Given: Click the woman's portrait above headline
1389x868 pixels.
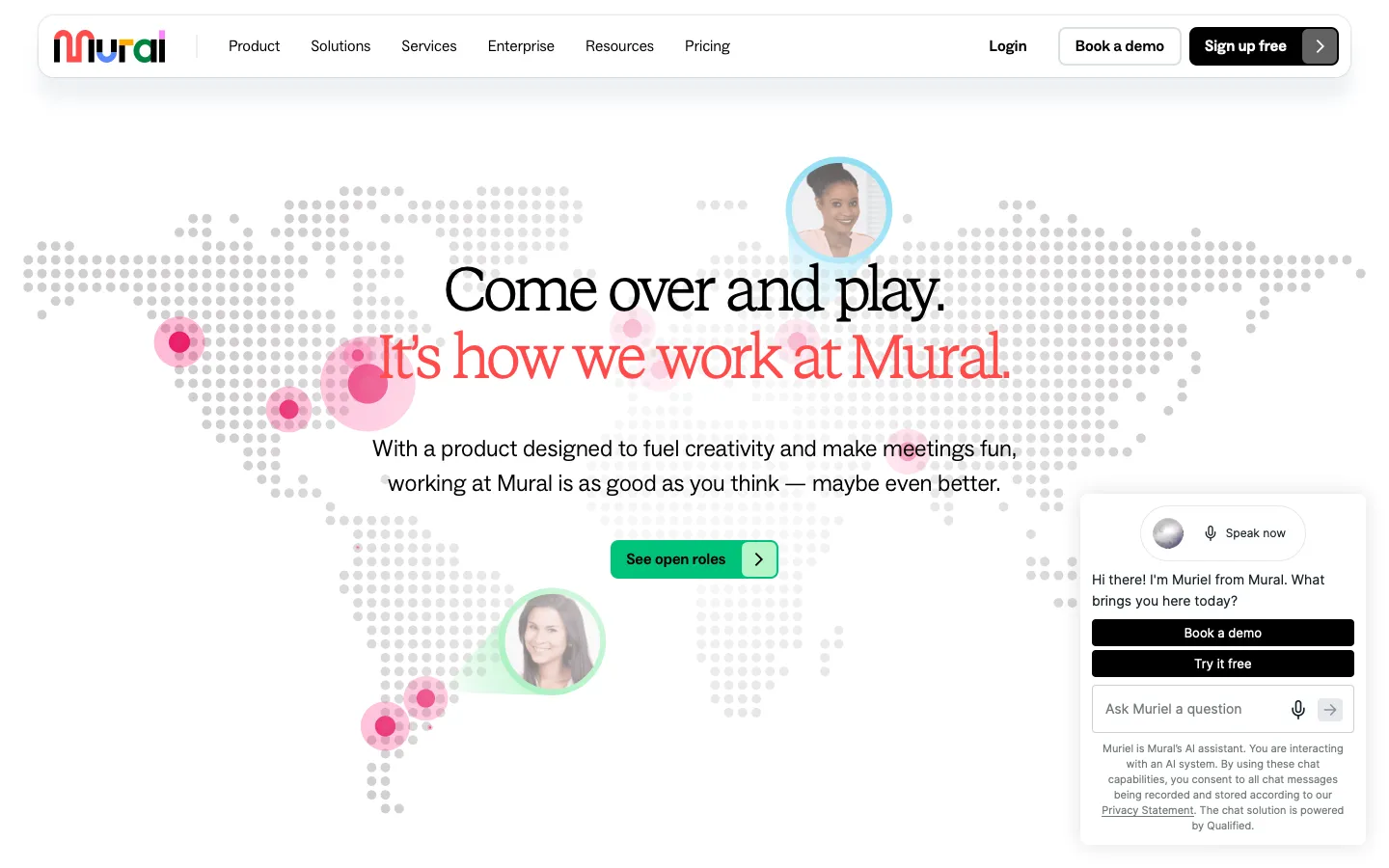Looking at the screenshot, I should coord(838,209).
